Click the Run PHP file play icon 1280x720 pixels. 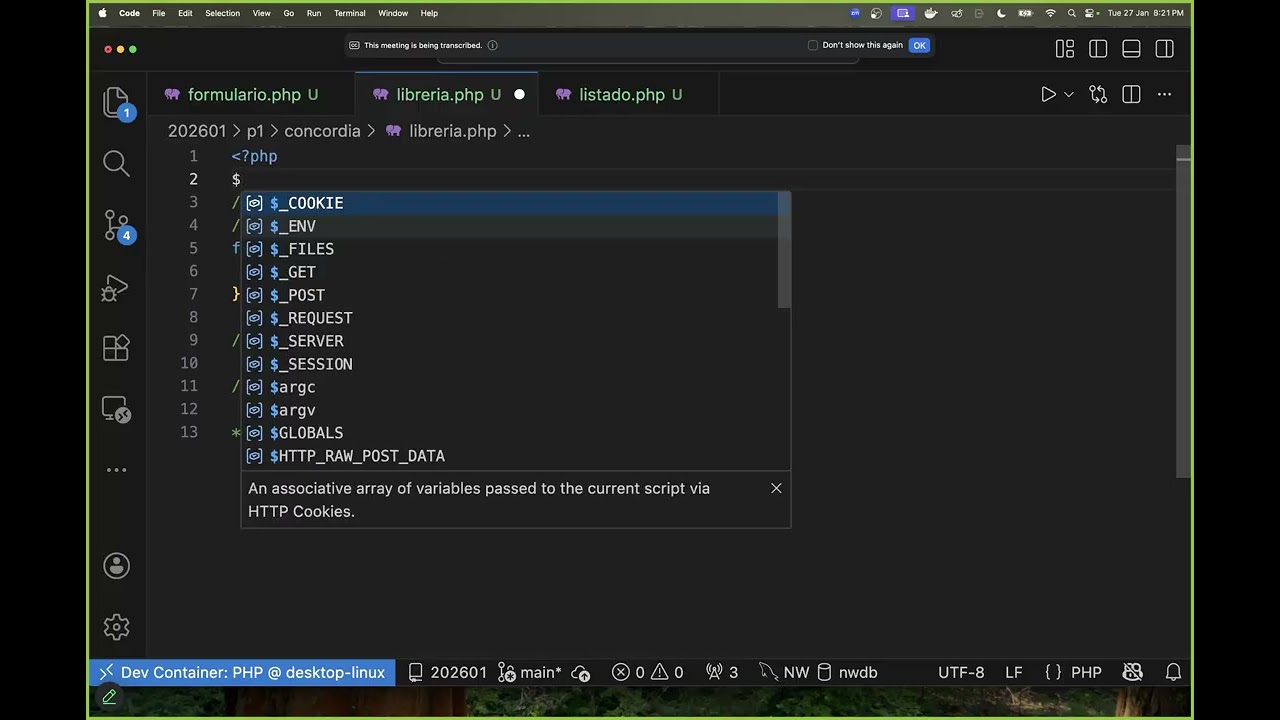point(1048,94)
